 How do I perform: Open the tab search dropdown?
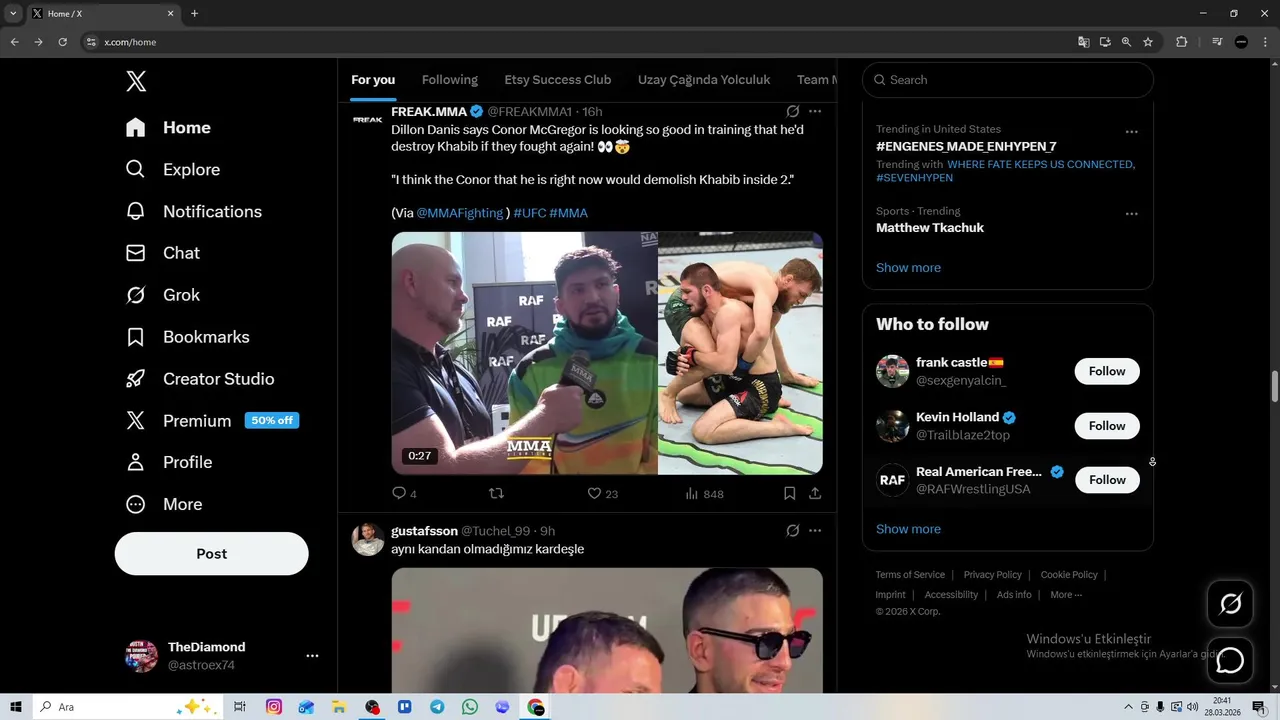coord(13,13)
